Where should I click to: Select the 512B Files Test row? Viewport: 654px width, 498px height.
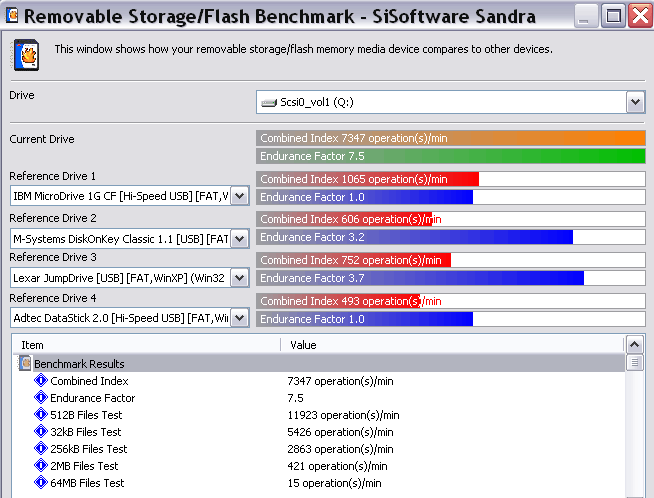click(x=319, y=415)
